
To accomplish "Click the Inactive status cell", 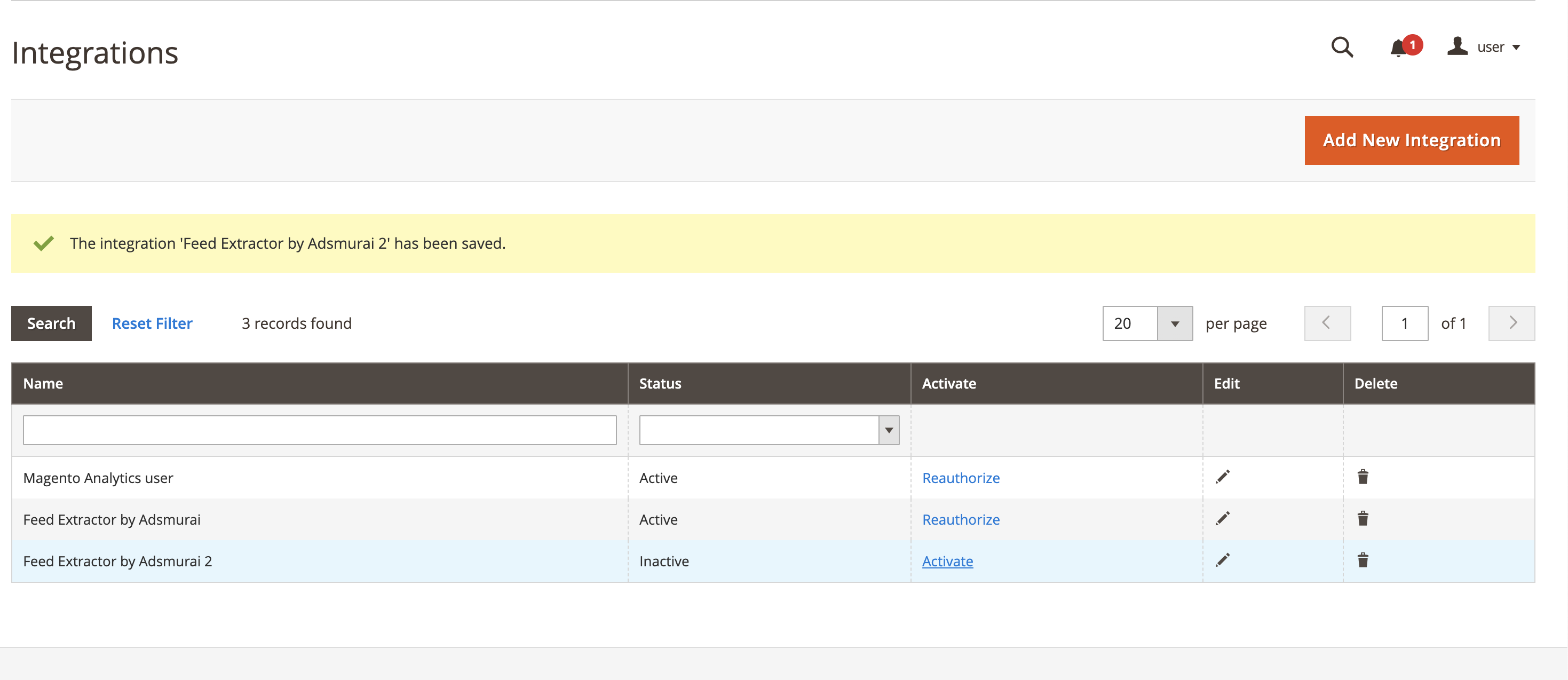I will tap(770, 562).
